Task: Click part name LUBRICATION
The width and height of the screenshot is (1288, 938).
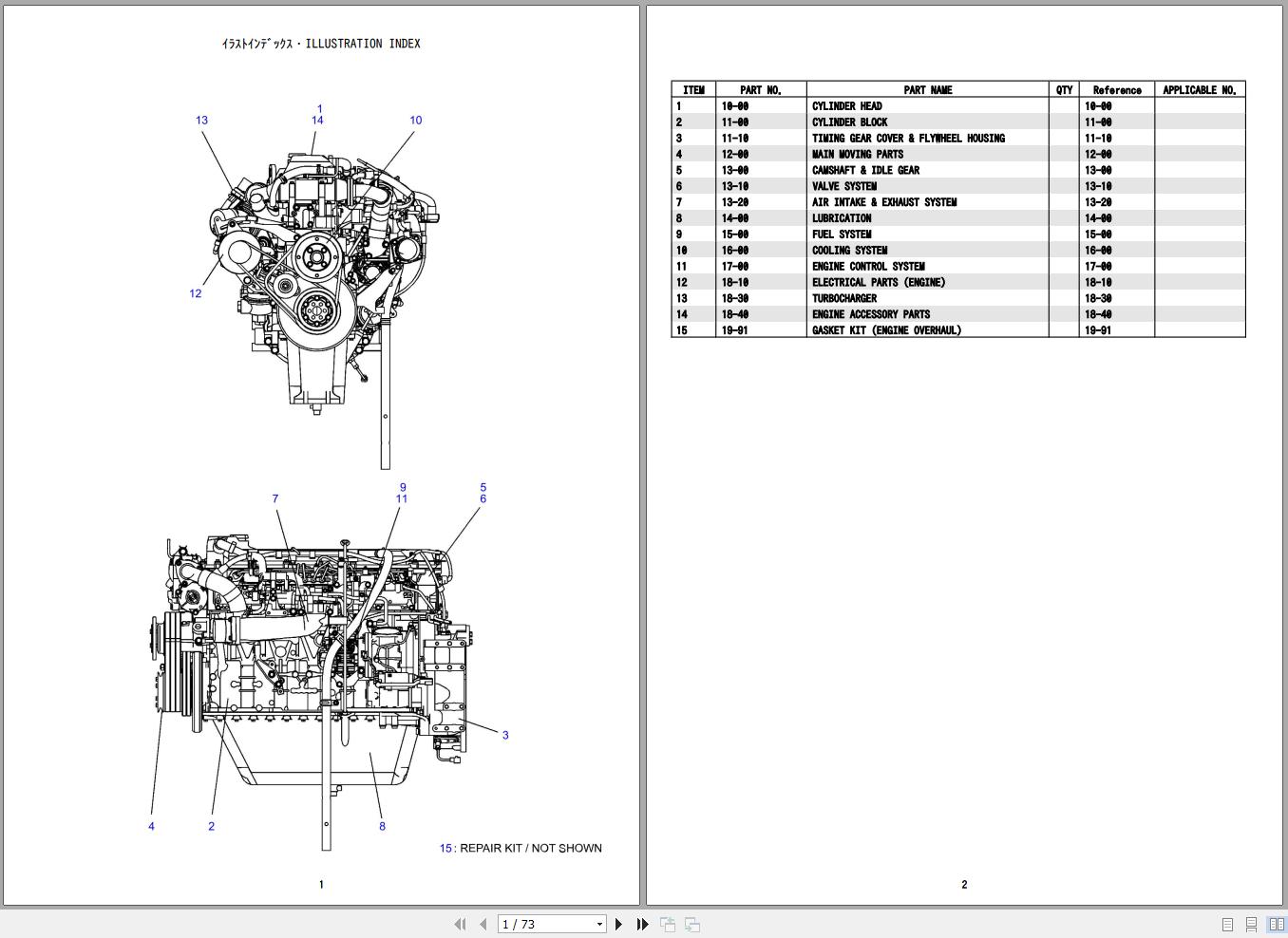Action: coord(842,218)
